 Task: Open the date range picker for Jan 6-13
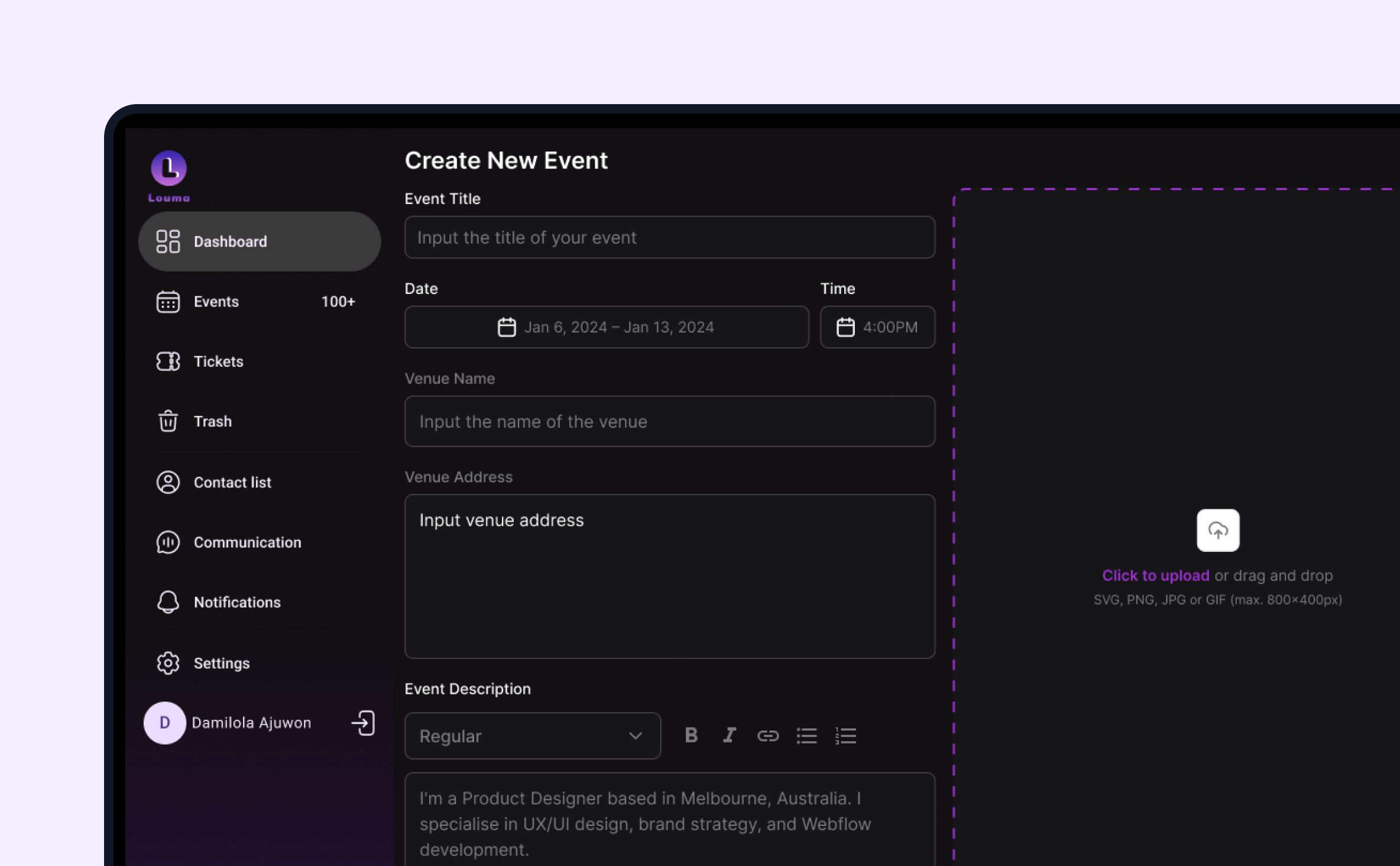point(607,327)
